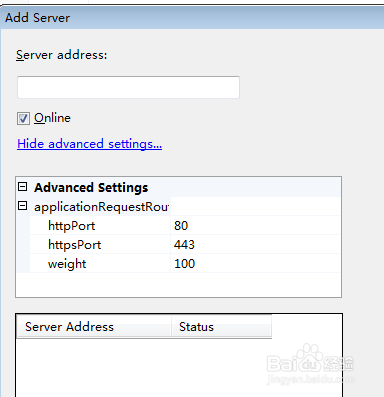Collapse the applicationRequestRouting group
This screenshot has height=397, width=384.
coord(22,206)
